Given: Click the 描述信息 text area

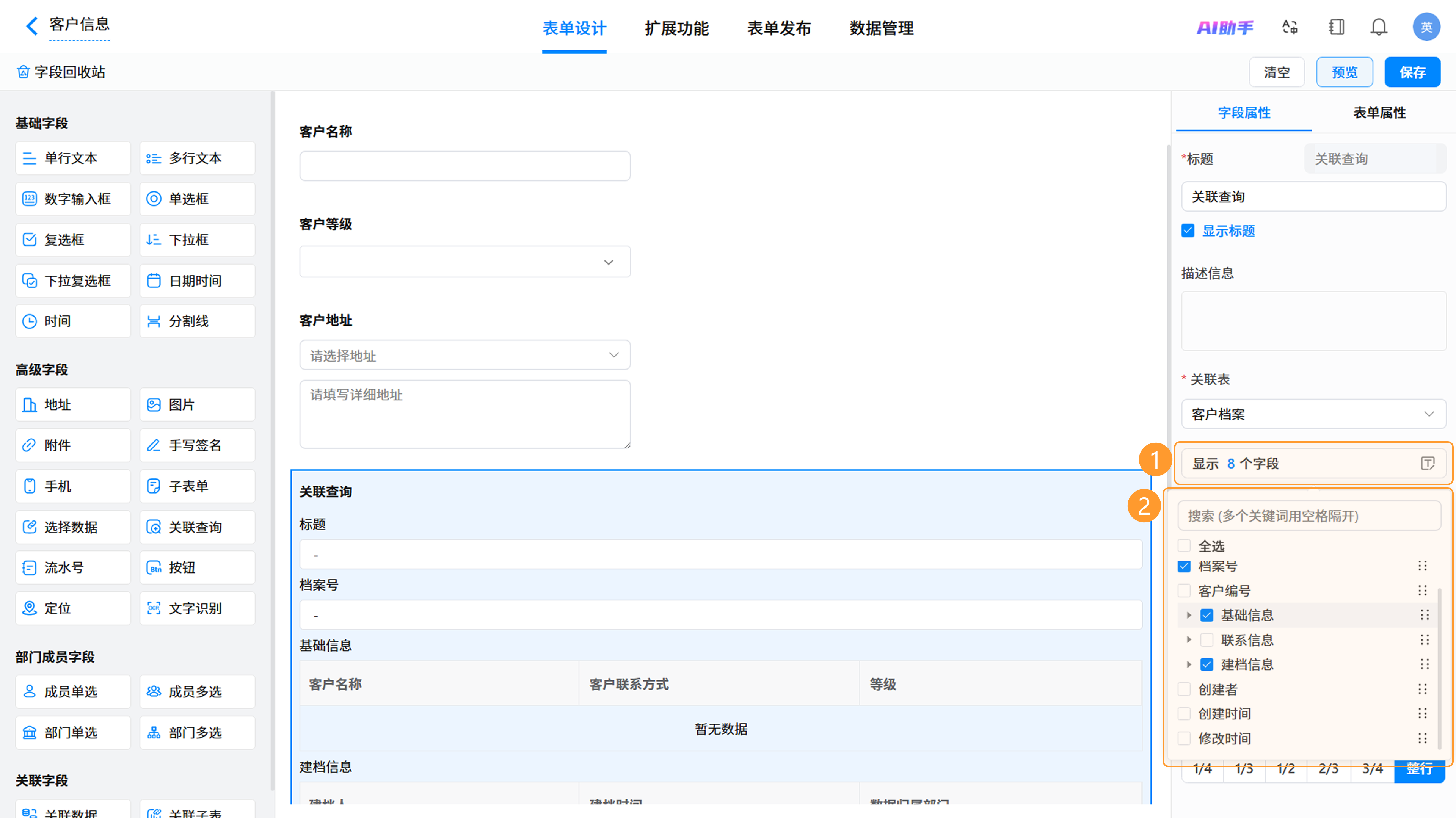Looking at the screenshot, I should click(x=1313, y=321).
